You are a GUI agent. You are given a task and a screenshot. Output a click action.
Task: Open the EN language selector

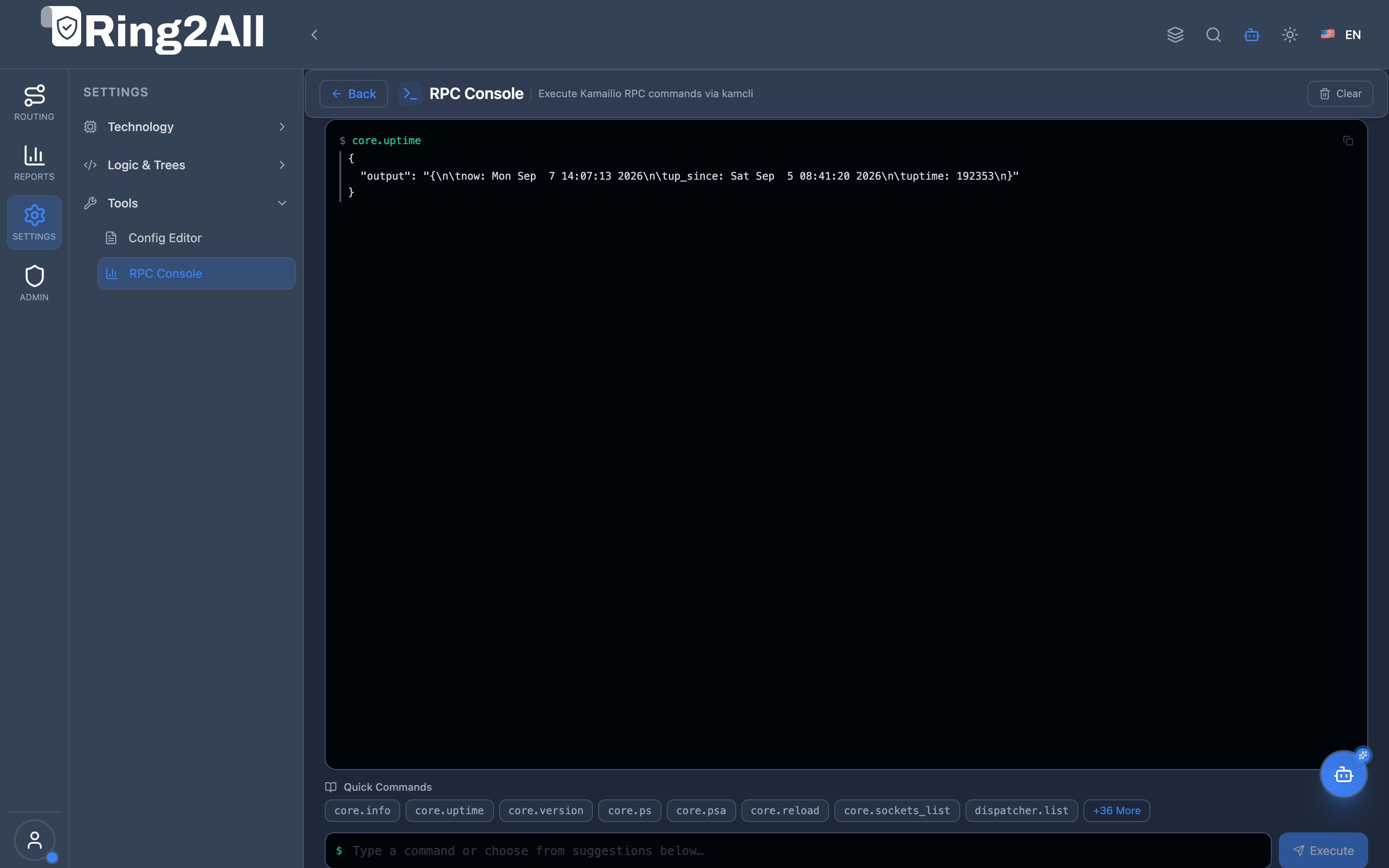[1341, 35]
